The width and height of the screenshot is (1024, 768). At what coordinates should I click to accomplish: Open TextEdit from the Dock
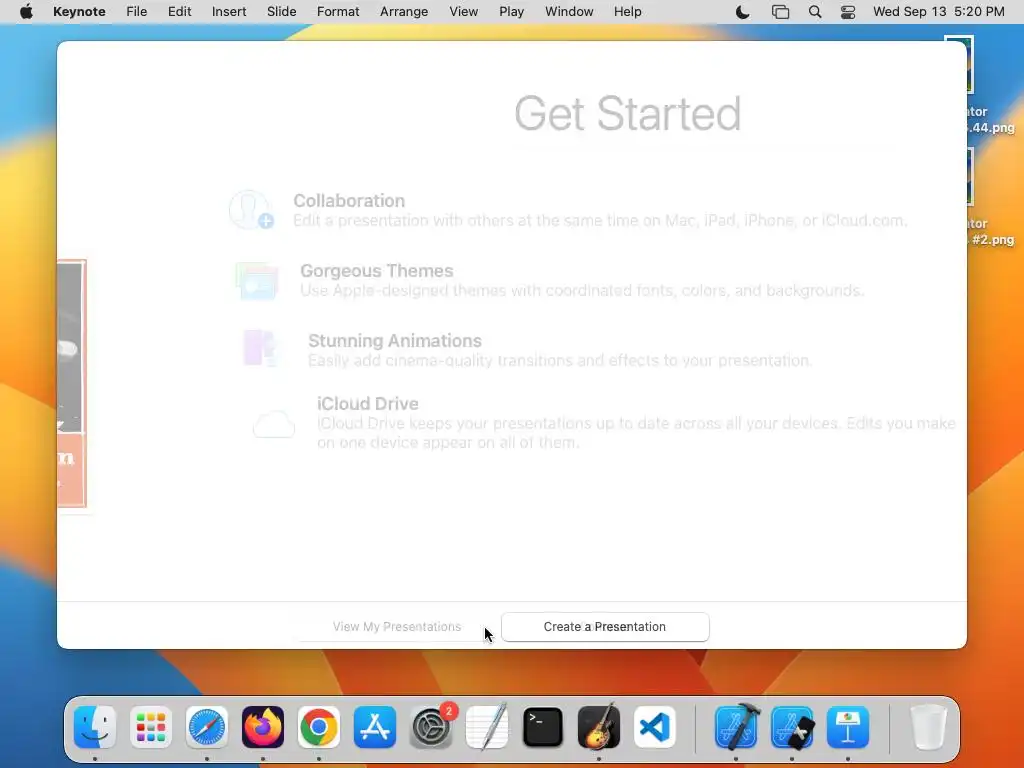pyautogui.click(x=487, y=727)
